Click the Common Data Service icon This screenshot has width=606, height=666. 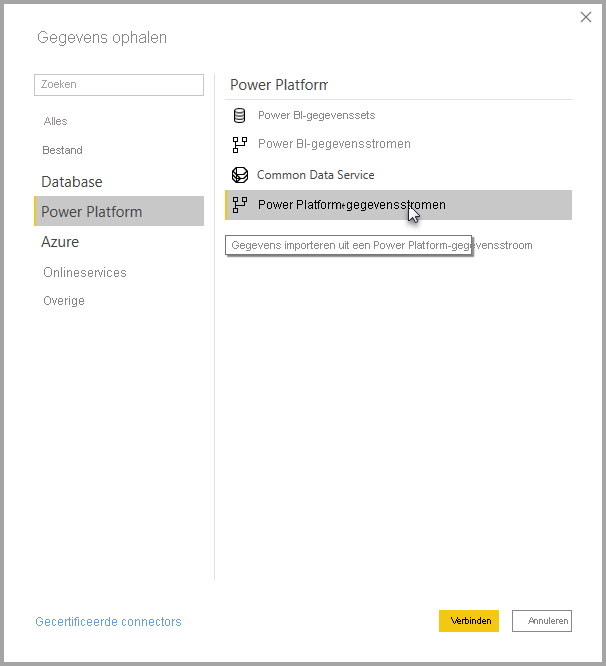point(240,175)
